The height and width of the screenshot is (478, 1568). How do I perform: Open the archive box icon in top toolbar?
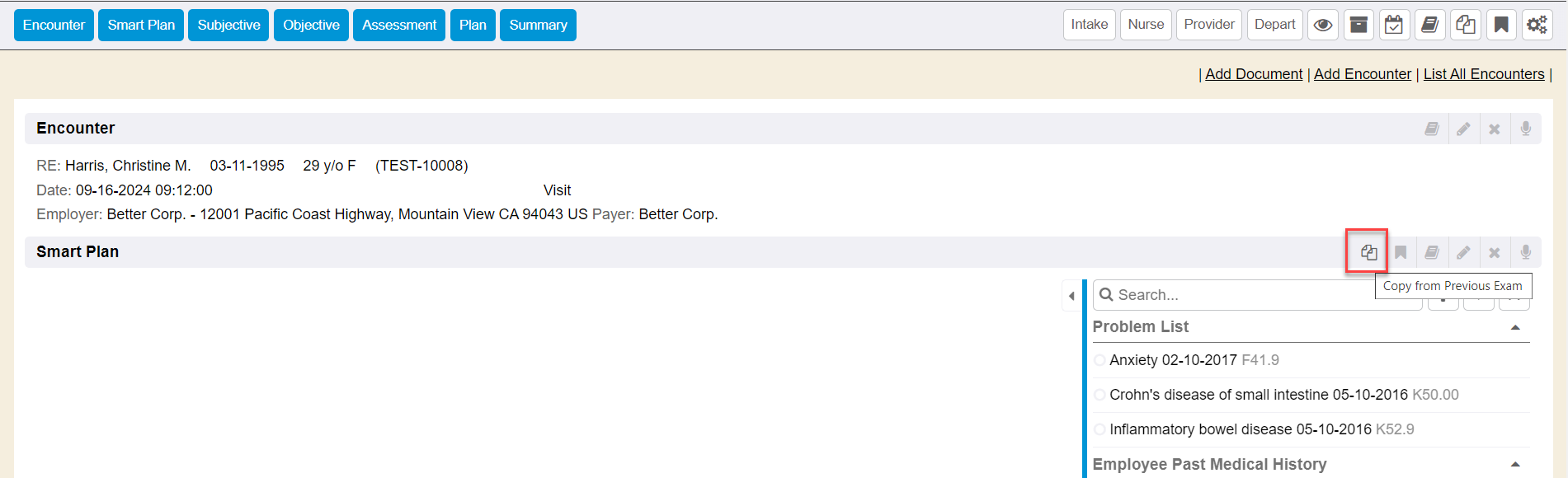[x=1358, y=25]
